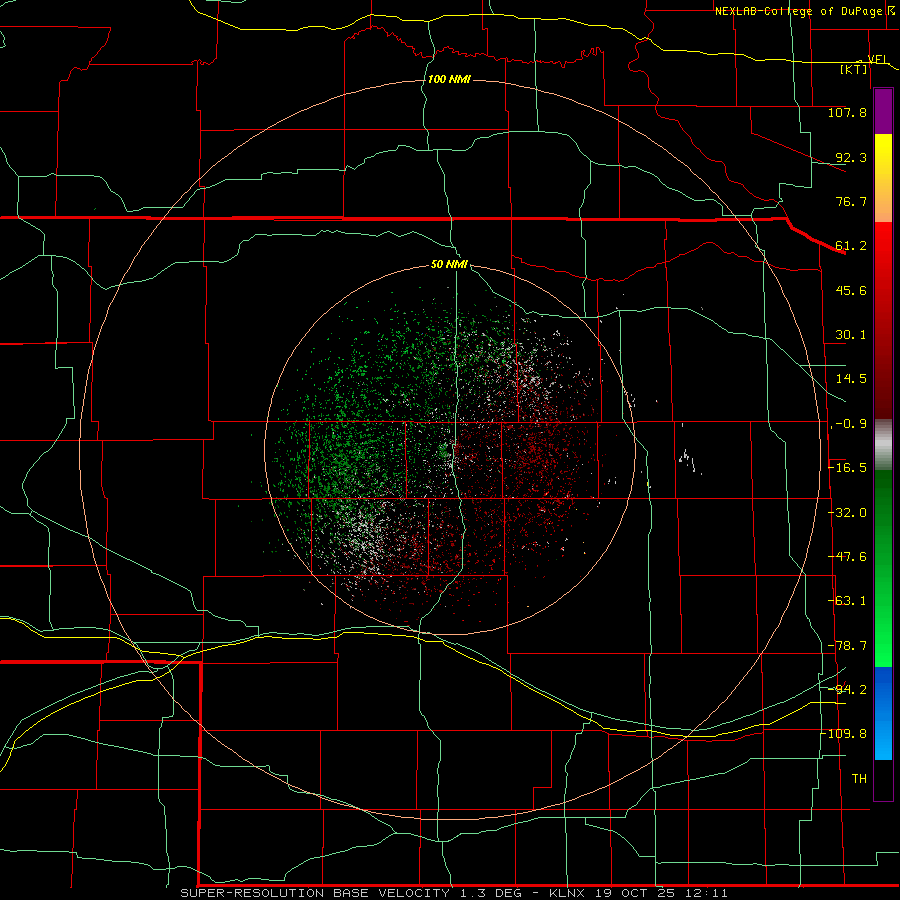
Task: Click the 14.5 velocity scale value
Action: [x=851, y=379]
